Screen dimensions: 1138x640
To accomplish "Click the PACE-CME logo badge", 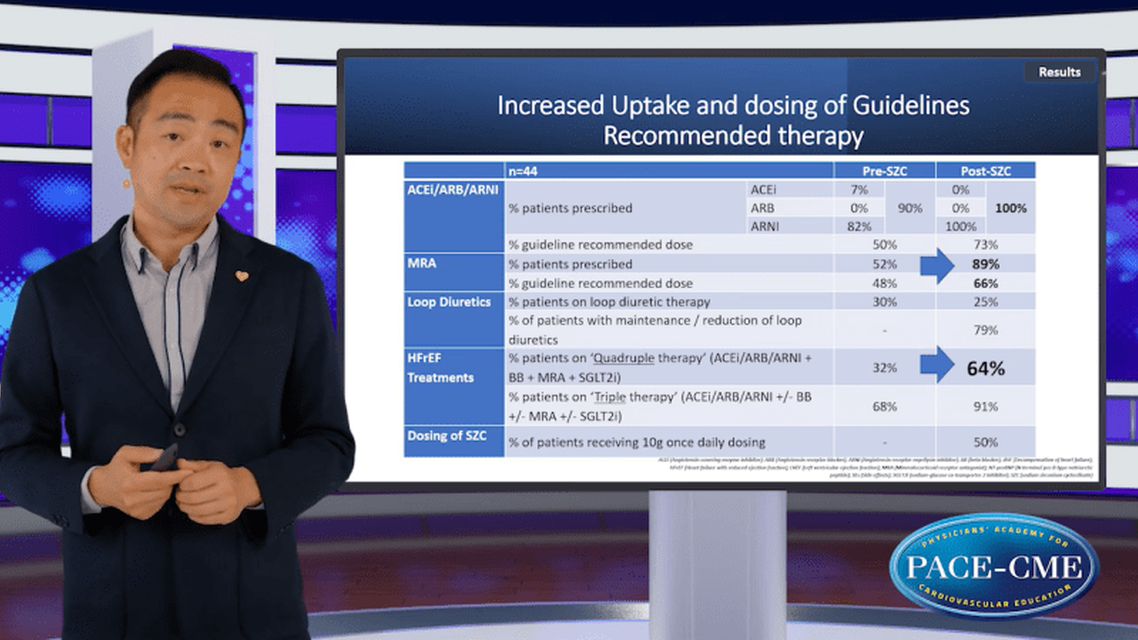I will click(x=993, y=566).
